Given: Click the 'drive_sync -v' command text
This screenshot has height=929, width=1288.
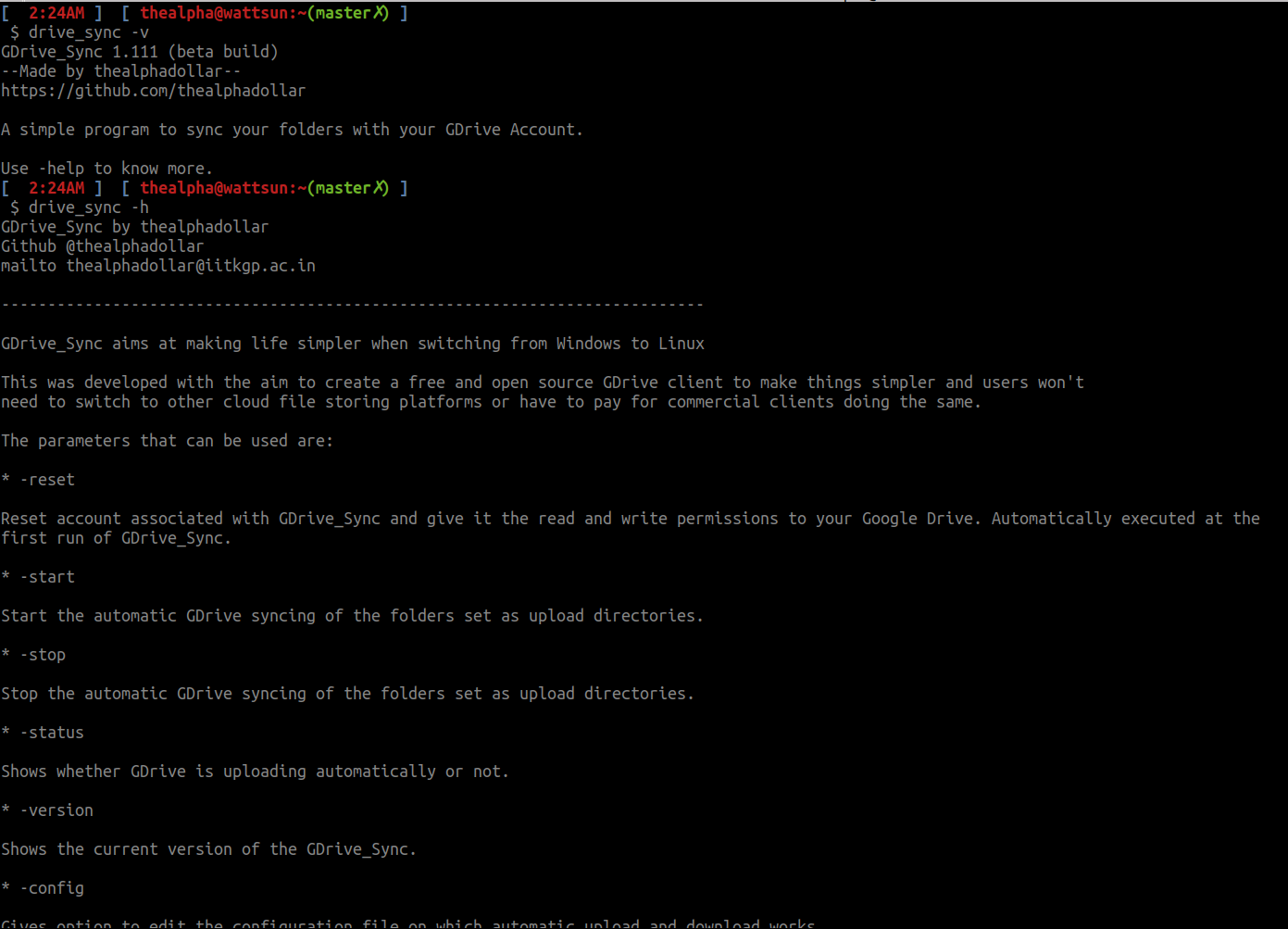Looking at the screenshot, I should (88, 32).
